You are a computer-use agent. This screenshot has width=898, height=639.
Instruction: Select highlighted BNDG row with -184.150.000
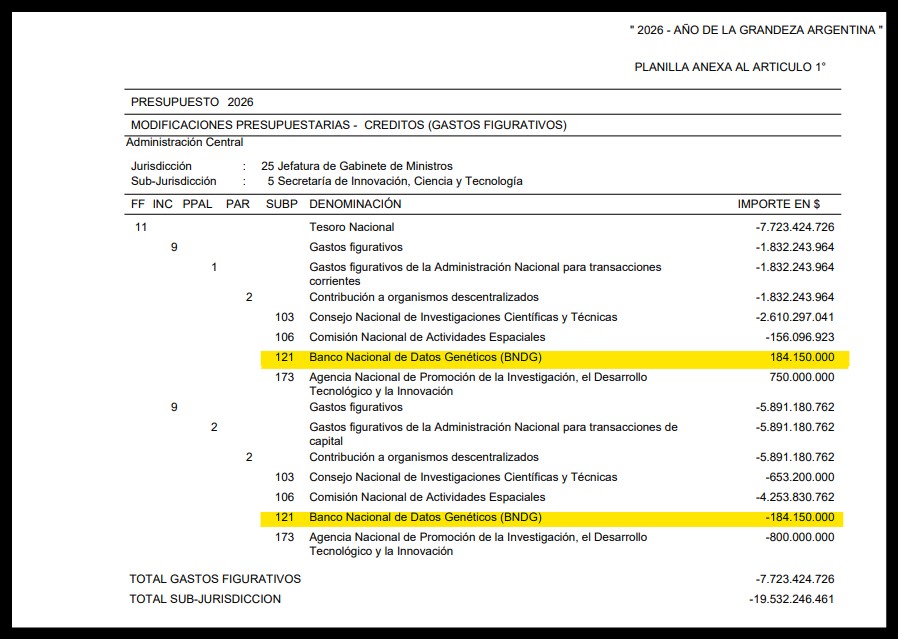pyautogui.click(x=552, y=518)
